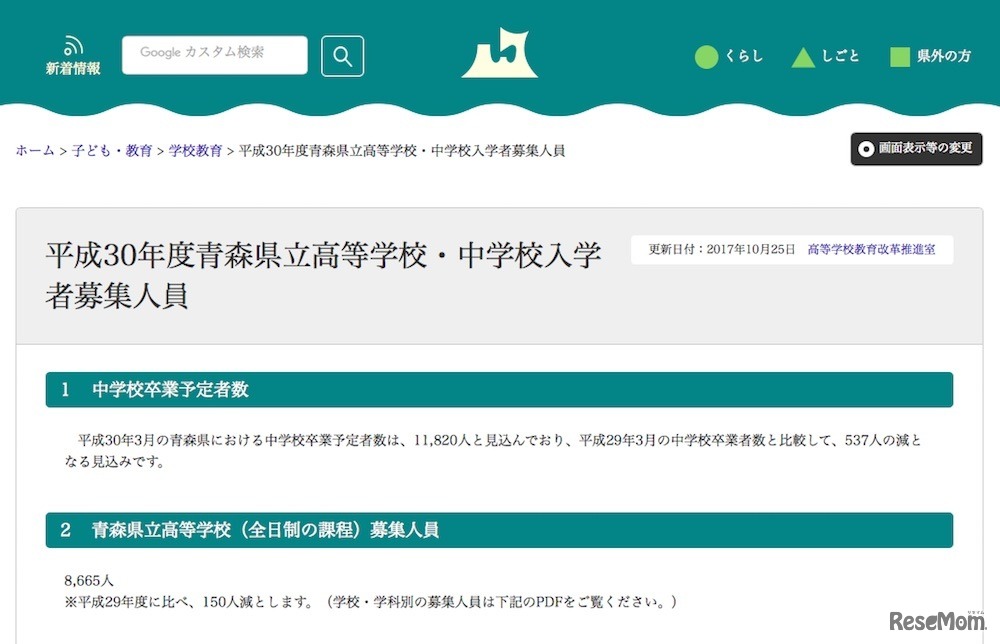
Task: Click heading 1 中学校卒業予定者数
Action: 499,390
